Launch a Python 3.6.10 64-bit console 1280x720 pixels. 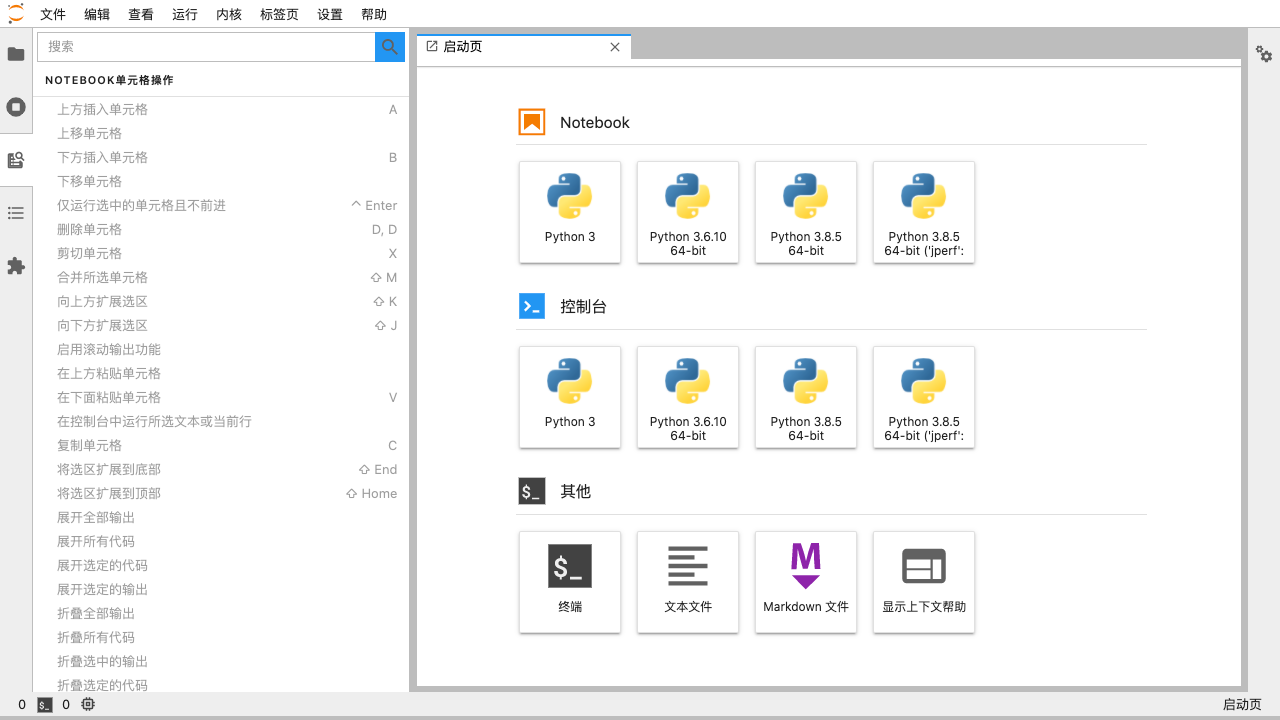[x=687, y=397]
